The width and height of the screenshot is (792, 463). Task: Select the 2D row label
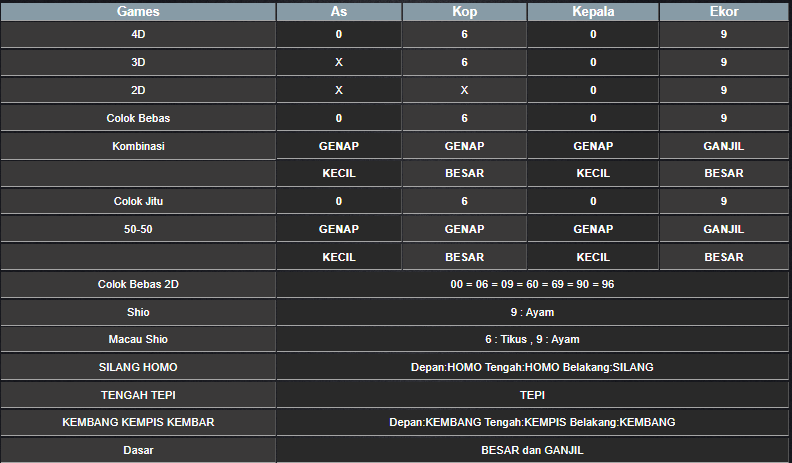click(x=138, y=90)
